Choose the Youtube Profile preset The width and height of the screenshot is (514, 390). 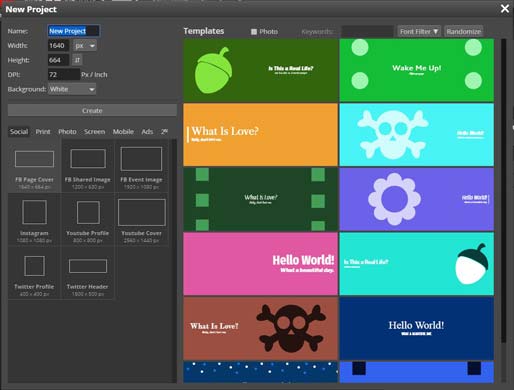coord(88,220)
